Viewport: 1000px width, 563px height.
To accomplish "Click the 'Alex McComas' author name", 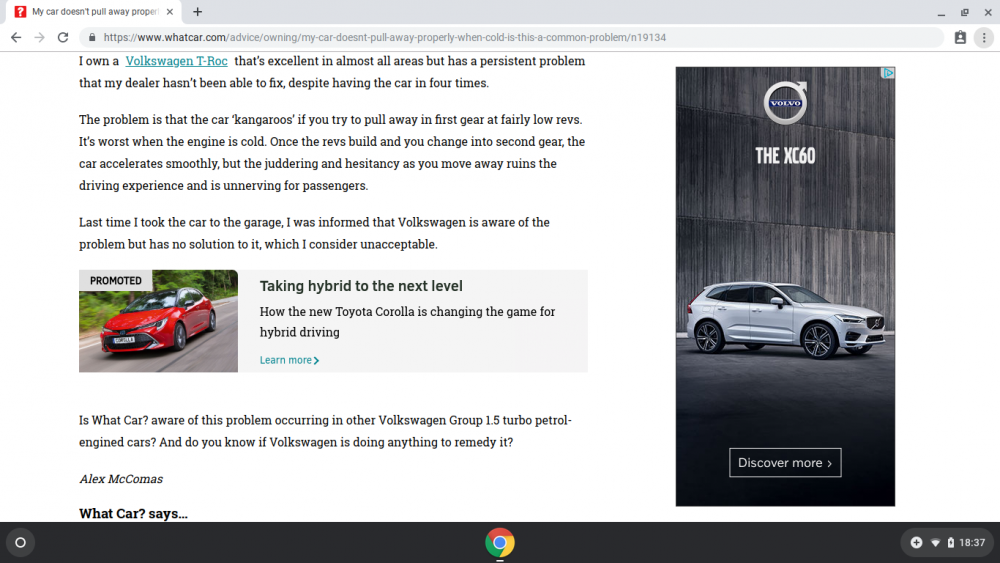I will pos(121,479).
